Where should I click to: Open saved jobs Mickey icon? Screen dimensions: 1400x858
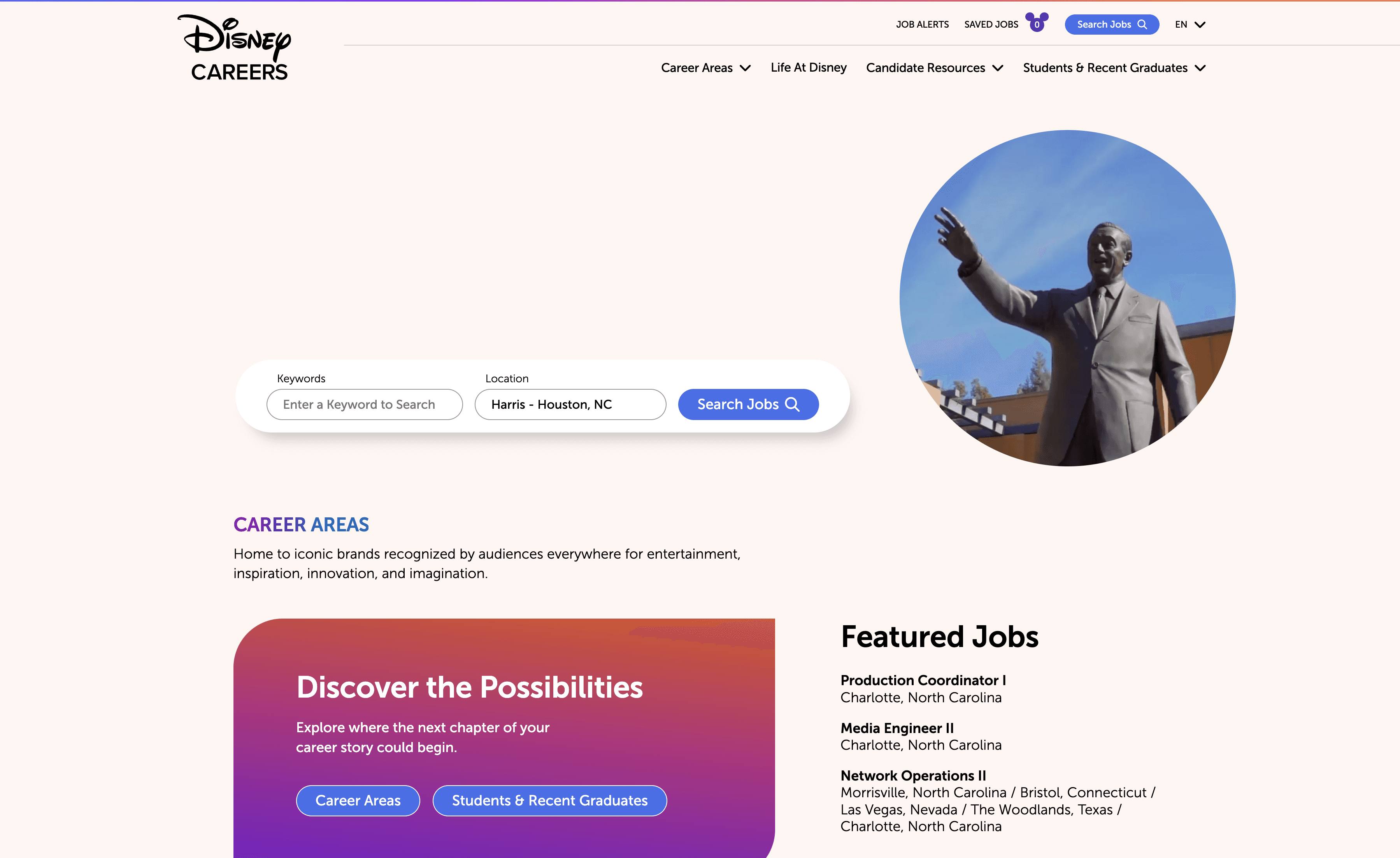pos(1037,22)
